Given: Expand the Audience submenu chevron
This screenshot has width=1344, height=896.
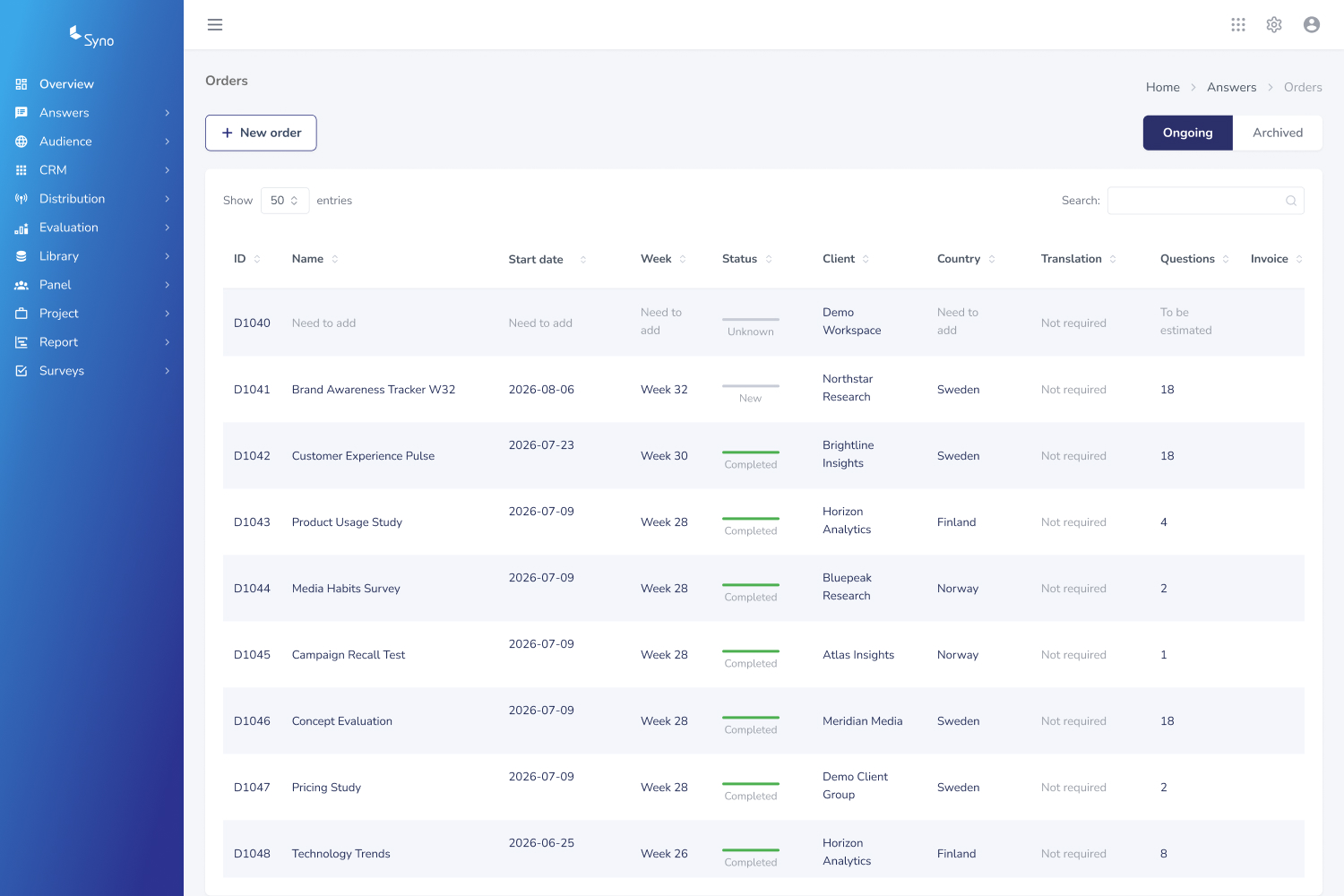Looking at the screenshot, I should click(168, 142).
